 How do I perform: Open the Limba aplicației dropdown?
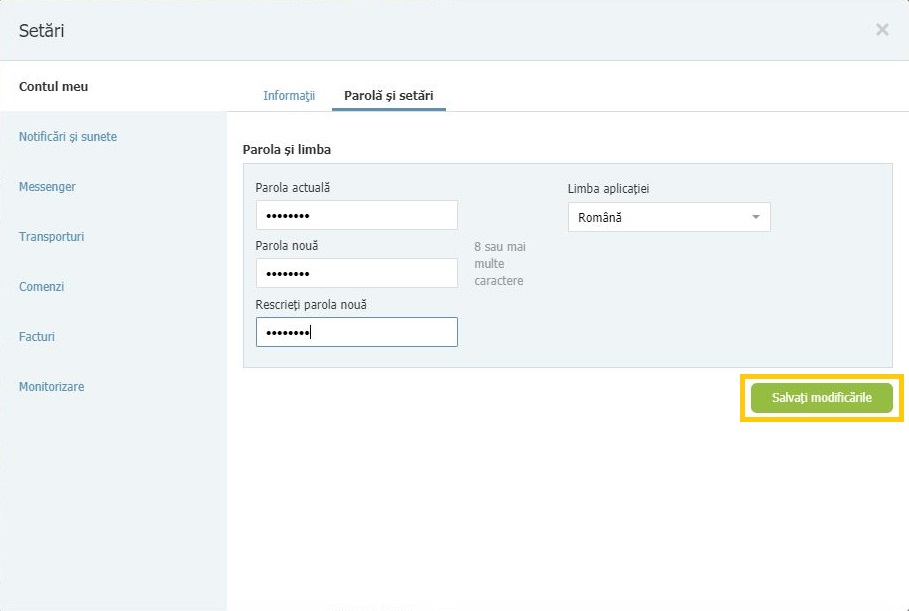pyautogui.click(x=669, y=217)
